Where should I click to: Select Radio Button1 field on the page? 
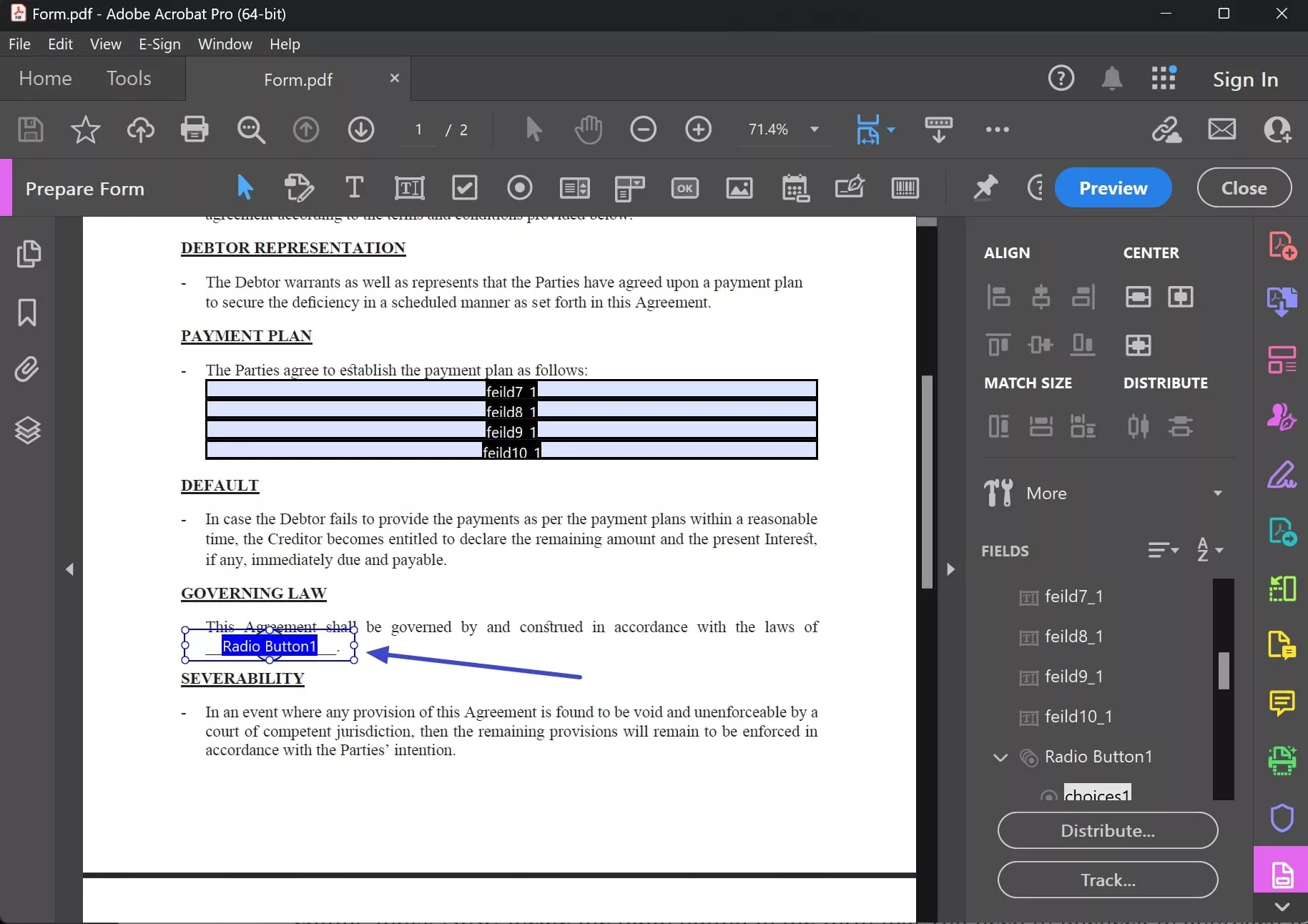point(270,646)
